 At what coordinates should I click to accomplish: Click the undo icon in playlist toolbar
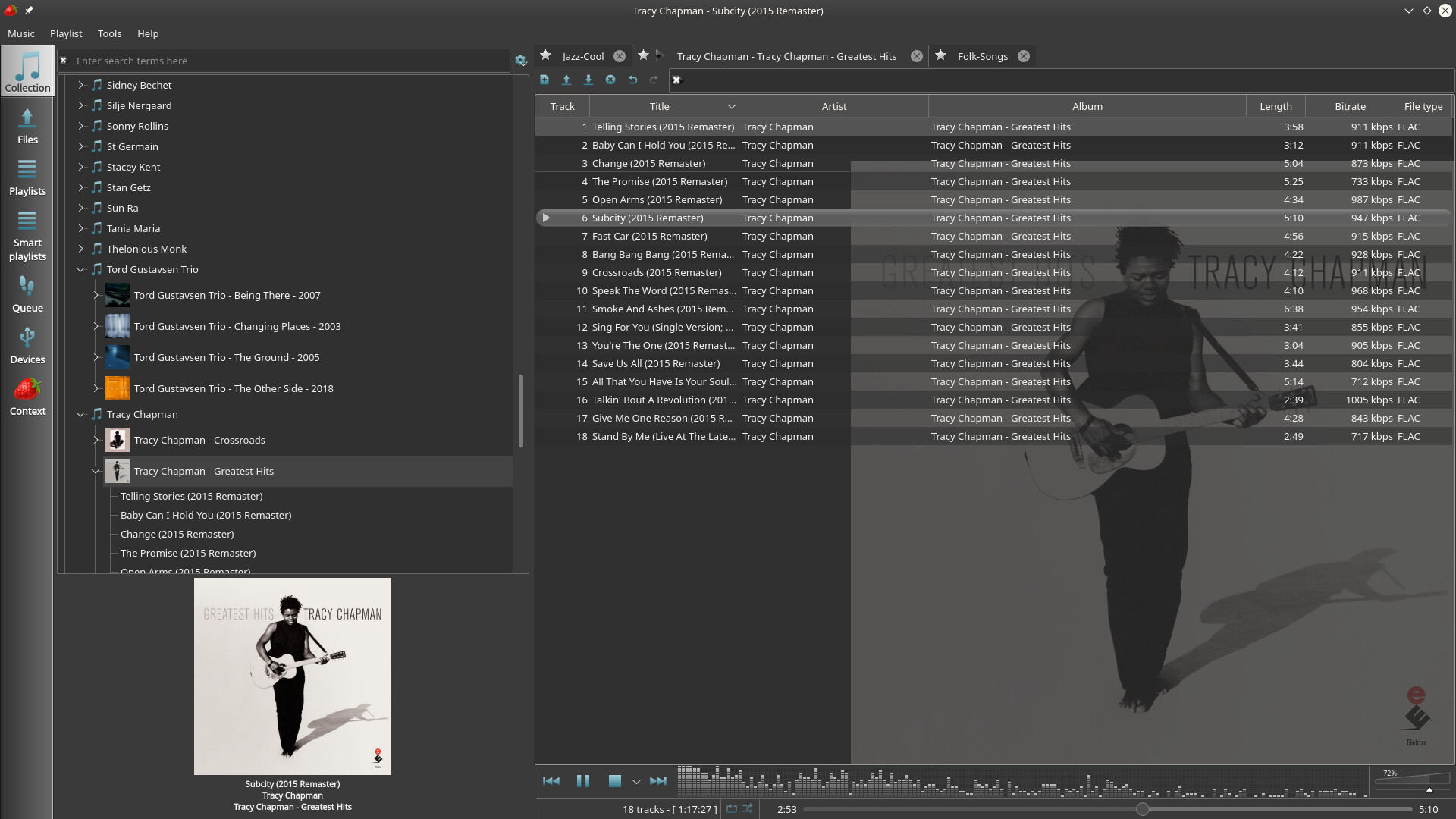click(632, 80)
